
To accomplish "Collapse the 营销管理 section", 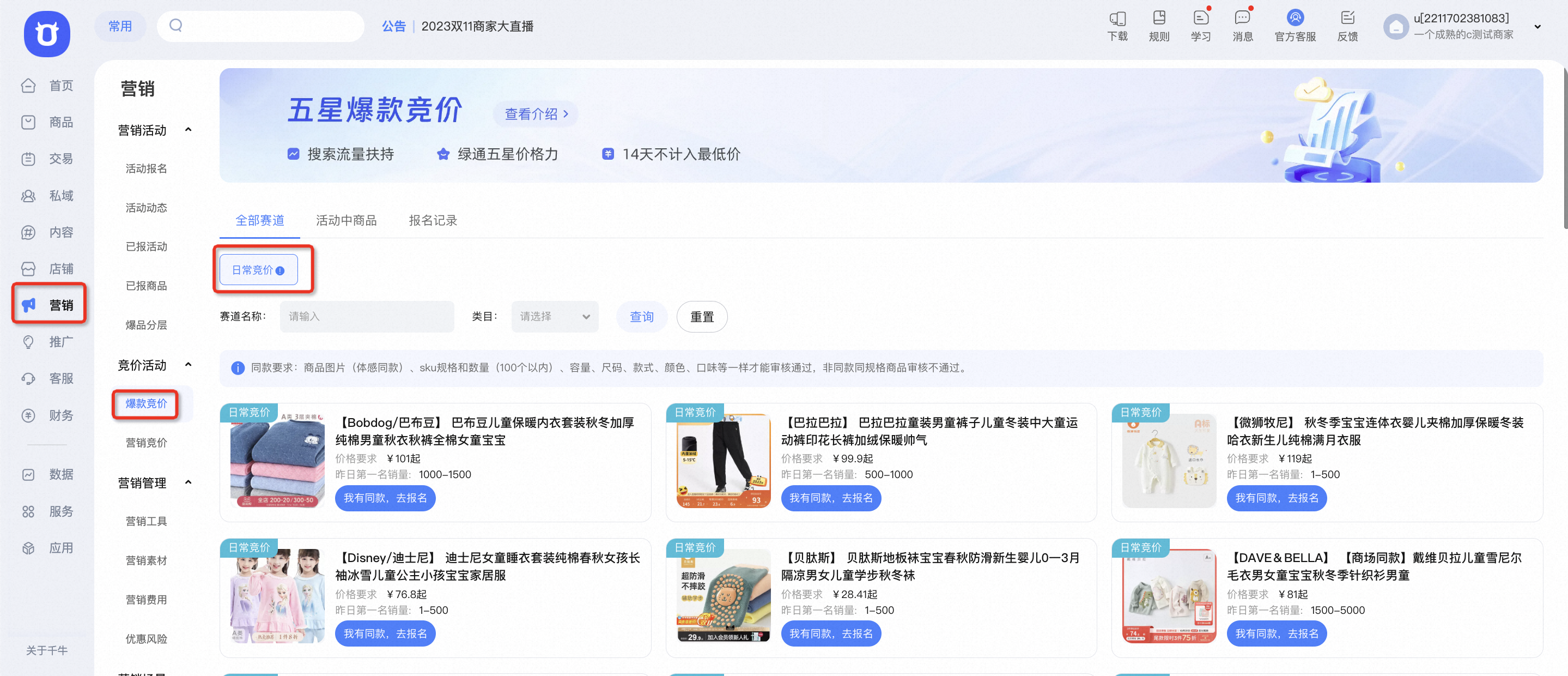I will click(x=188, y=482).
